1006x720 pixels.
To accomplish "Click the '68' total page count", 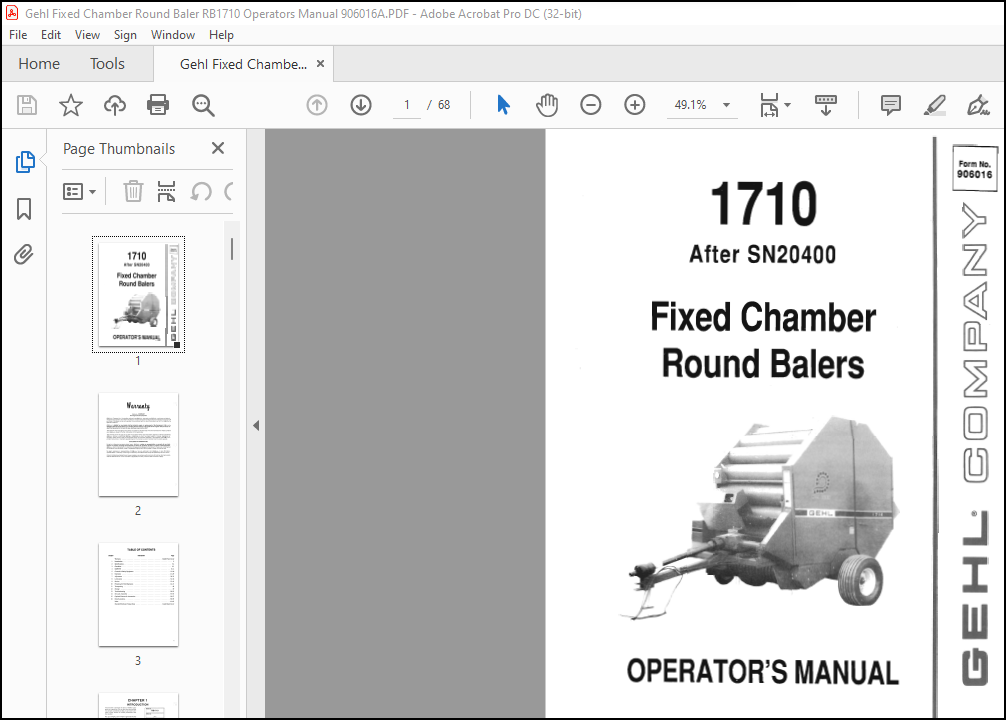I will 444,105.
